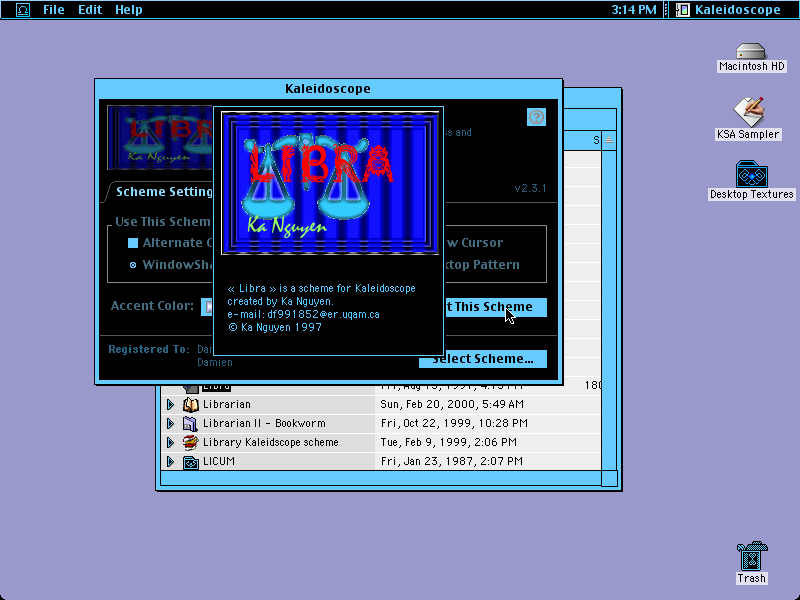Click the menu bar clock
The image size is (800, 600).
click(x=634, y=10)
